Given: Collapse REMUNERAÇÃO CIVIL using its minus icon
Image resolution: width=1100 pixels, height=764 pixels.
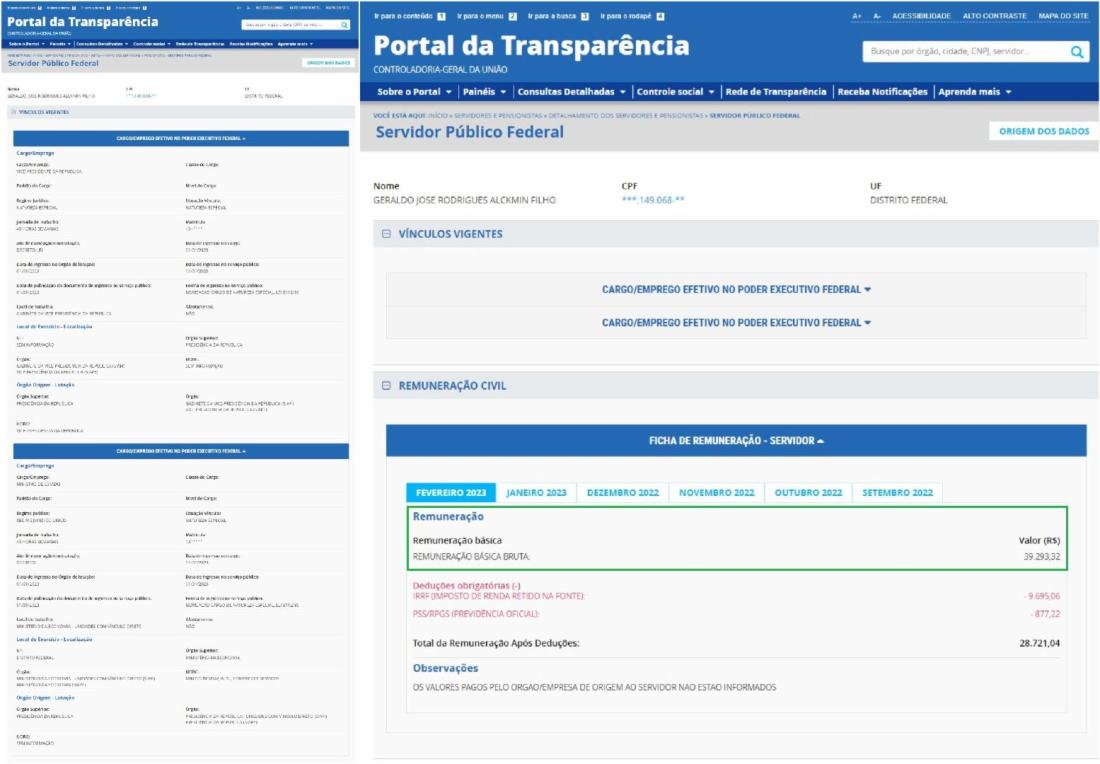Looking at the screenshot, I should [386, 385].
